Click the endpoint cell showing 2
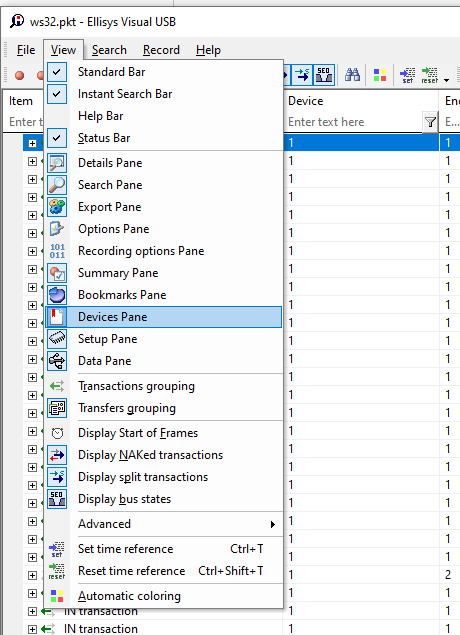 [449, 575]
